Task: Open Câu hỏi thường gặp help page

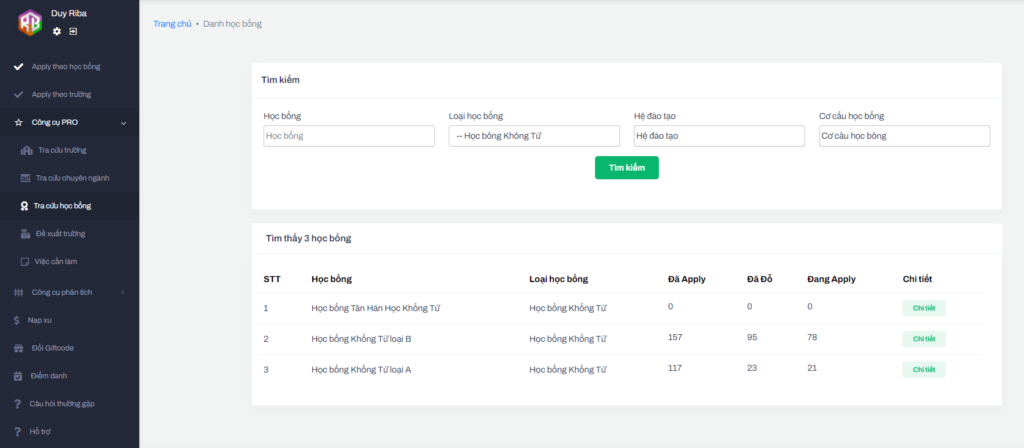Action: coord(64,404)
